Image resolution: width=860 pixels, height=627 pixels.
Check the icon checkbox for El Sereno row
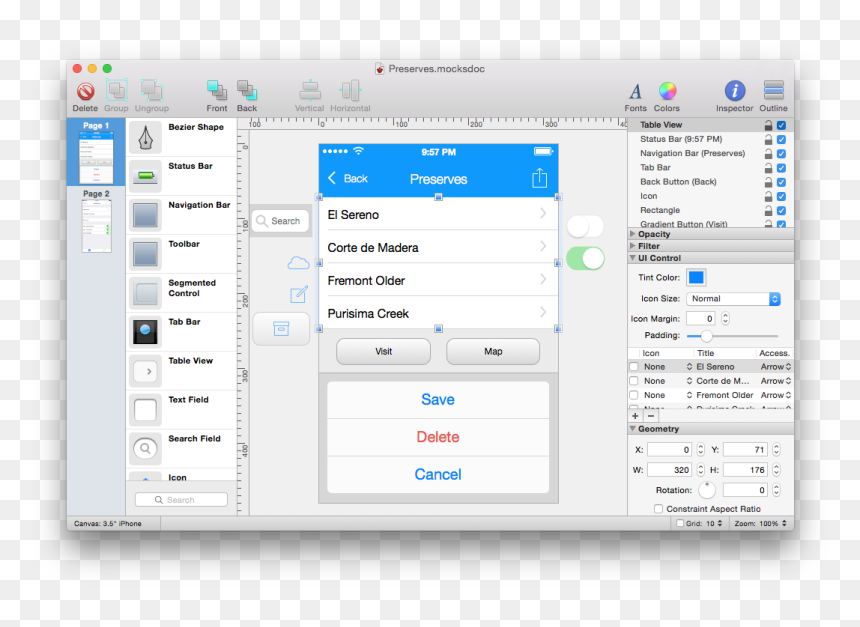(x=634, y=366)
